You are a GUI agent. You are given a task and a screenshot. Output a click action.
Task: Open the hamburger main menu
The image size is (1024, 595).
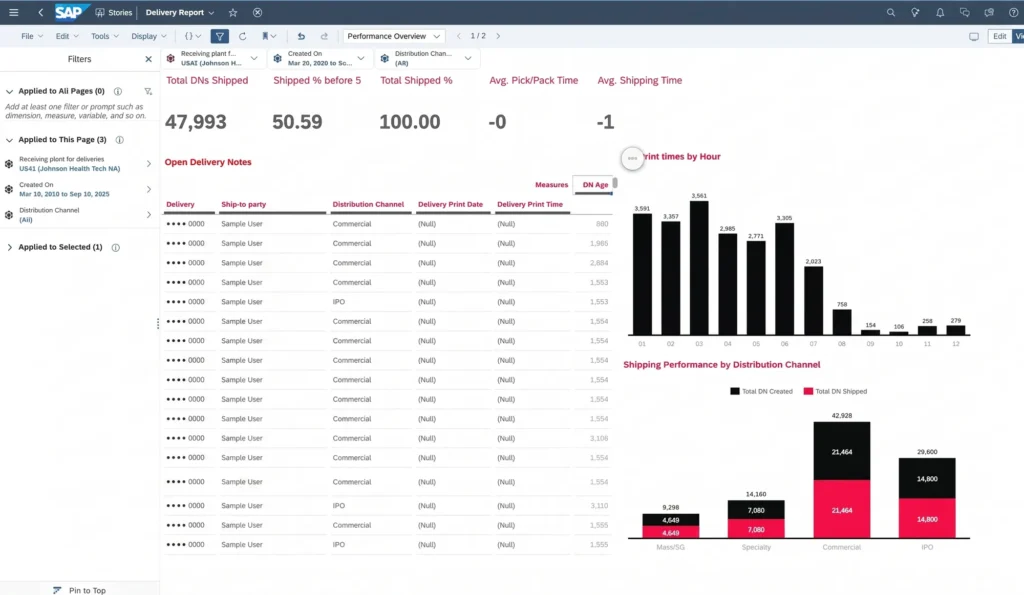[x=14, y=12]
